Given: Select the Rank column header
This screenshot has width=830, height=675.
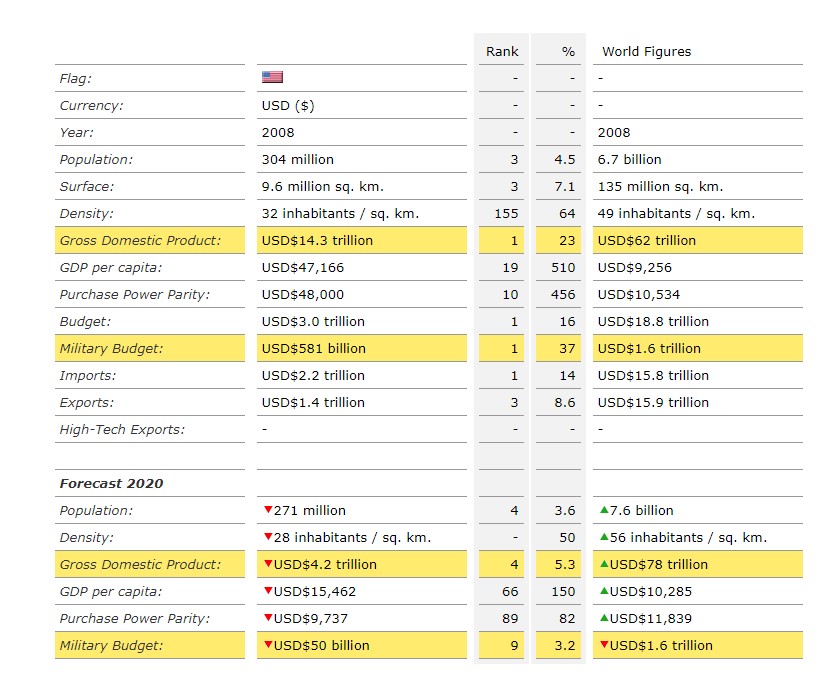Looking at the screenshot, I should (502, 51).
